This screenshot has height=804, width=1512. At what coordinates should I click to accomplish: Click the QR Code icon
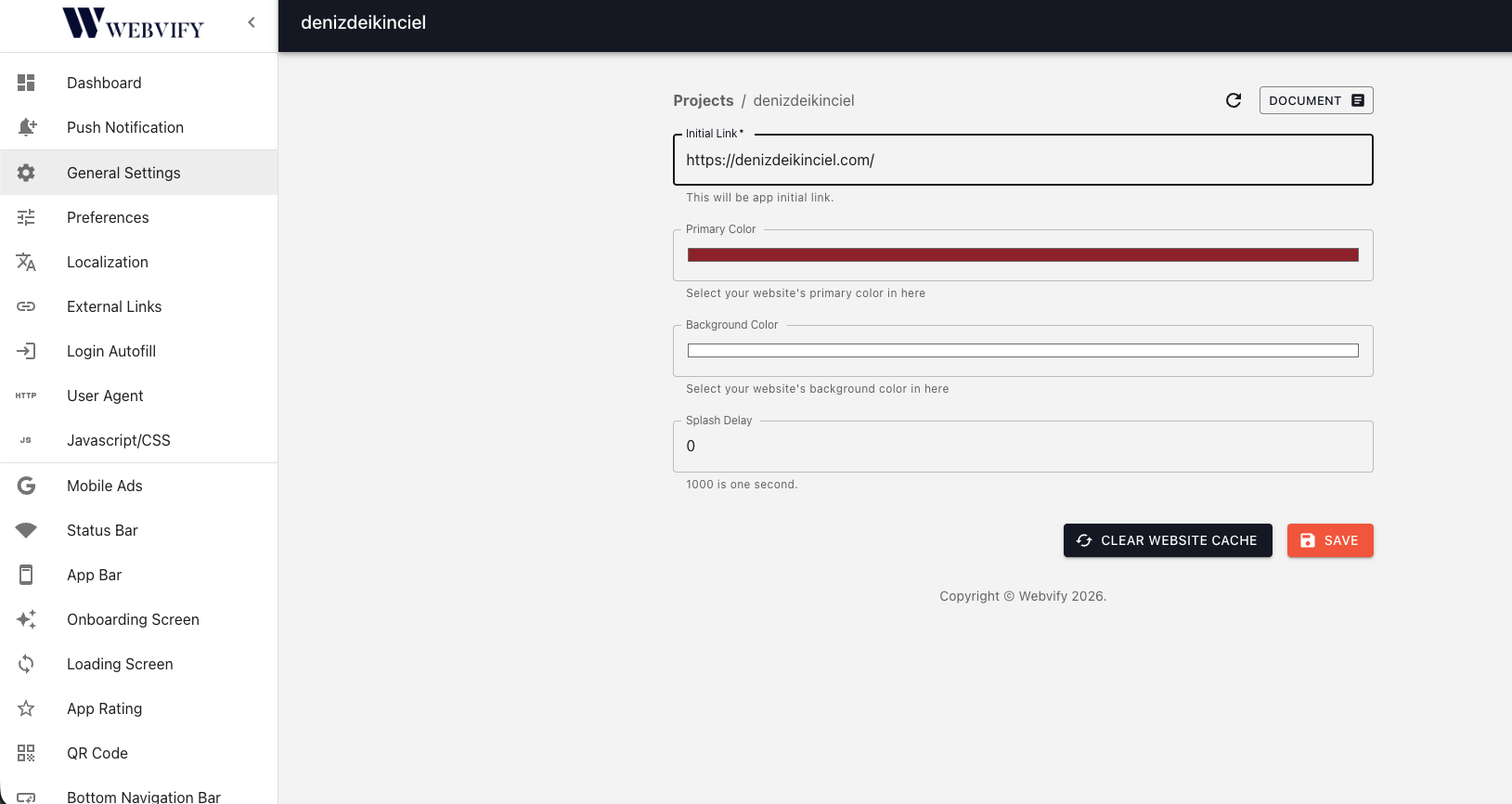coord(26,753)
